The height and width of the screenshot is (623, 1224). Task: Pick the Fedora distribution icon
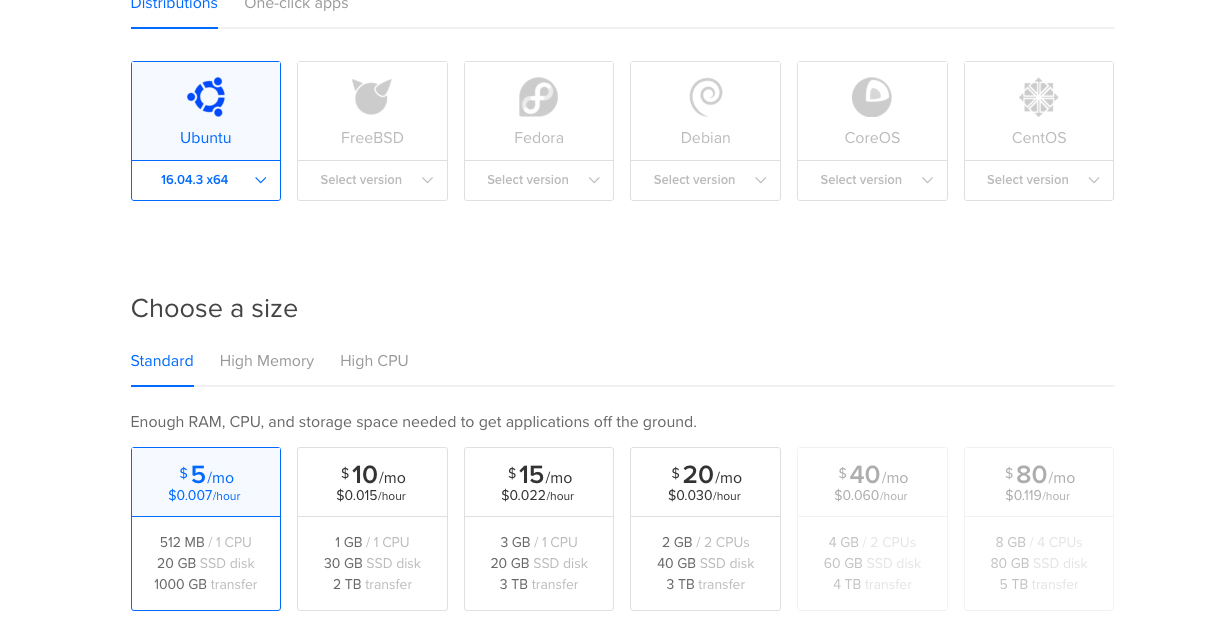pyautogui.click(x=539, y=97)
